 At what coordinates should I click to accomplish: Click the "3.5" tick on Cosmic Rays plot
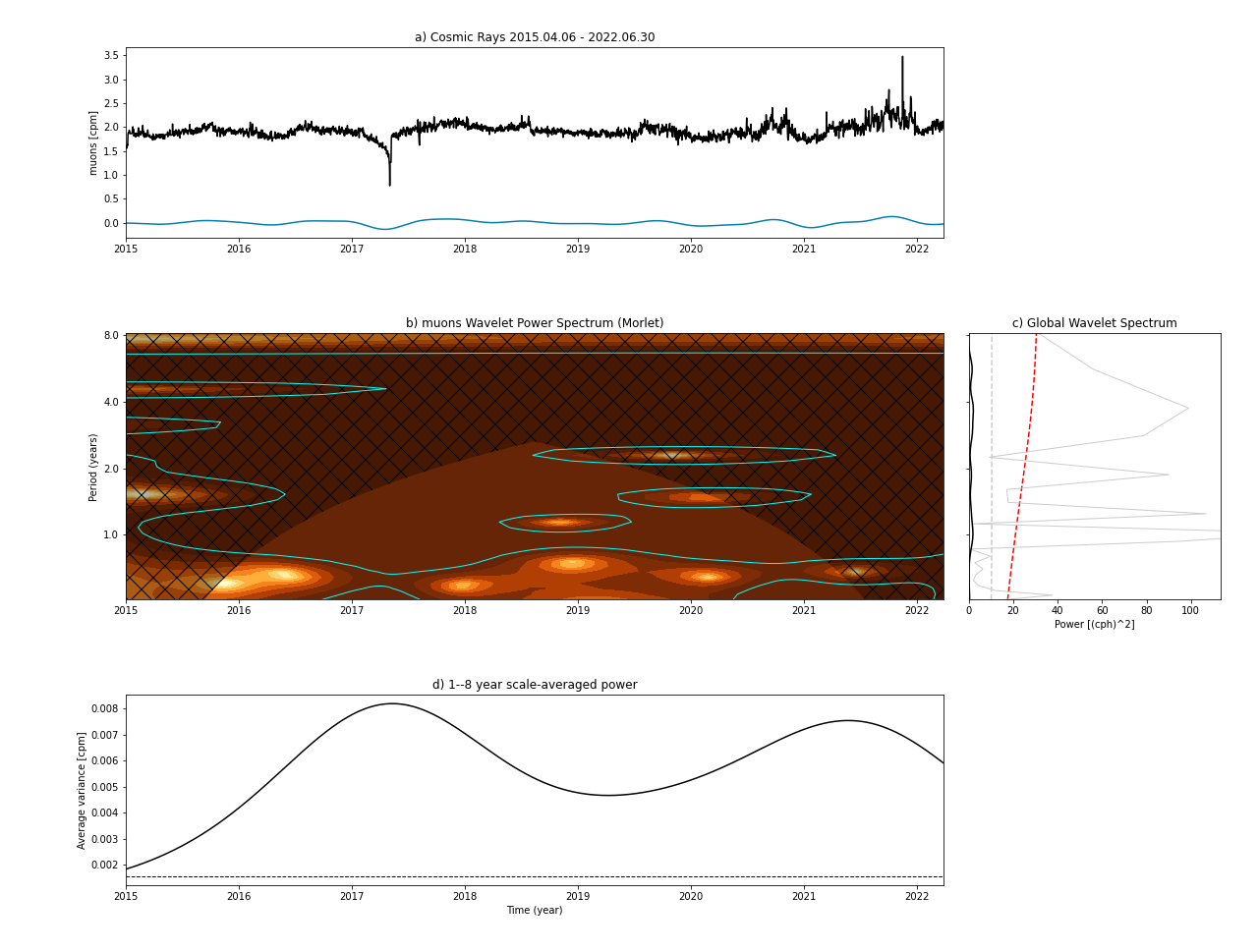pyautogui.click(x=111, y=56)
